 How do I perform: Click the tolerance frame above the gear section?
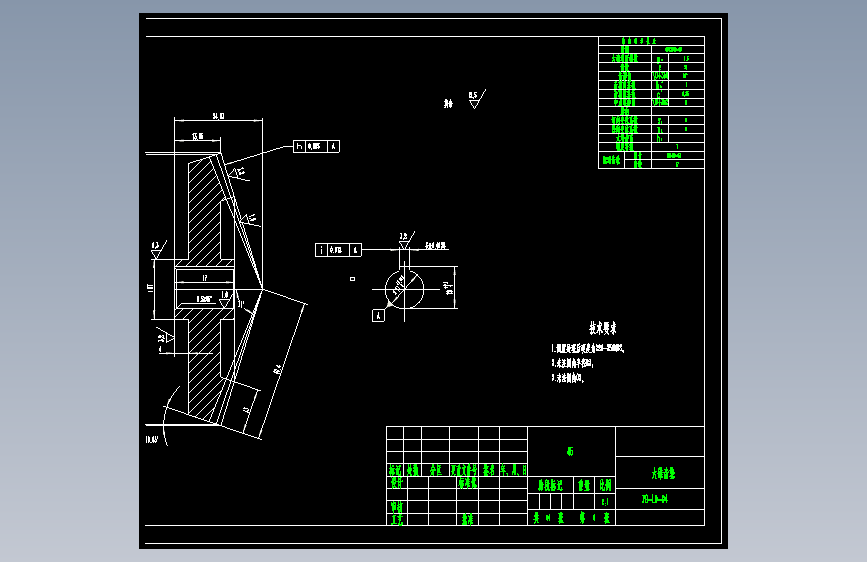(316, 146)
